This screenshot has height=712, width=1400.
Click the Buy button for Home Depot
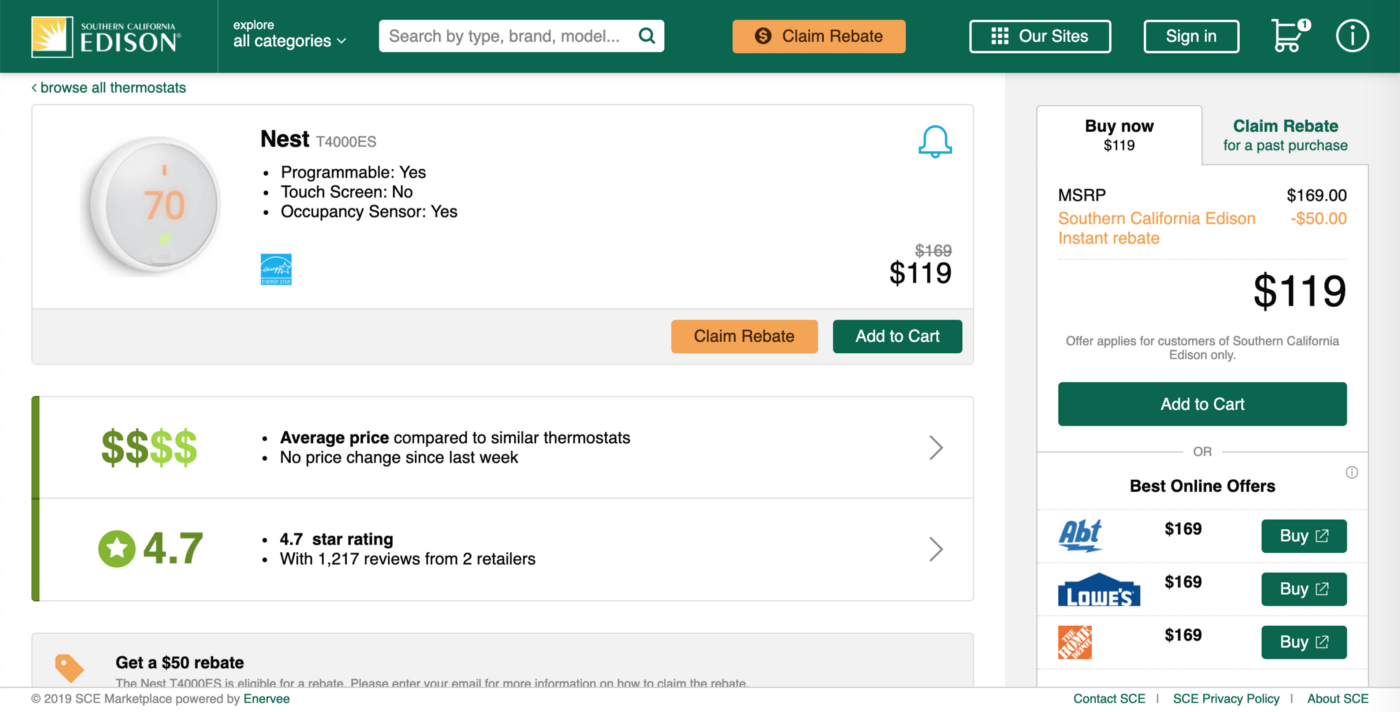coord(1304,642)
